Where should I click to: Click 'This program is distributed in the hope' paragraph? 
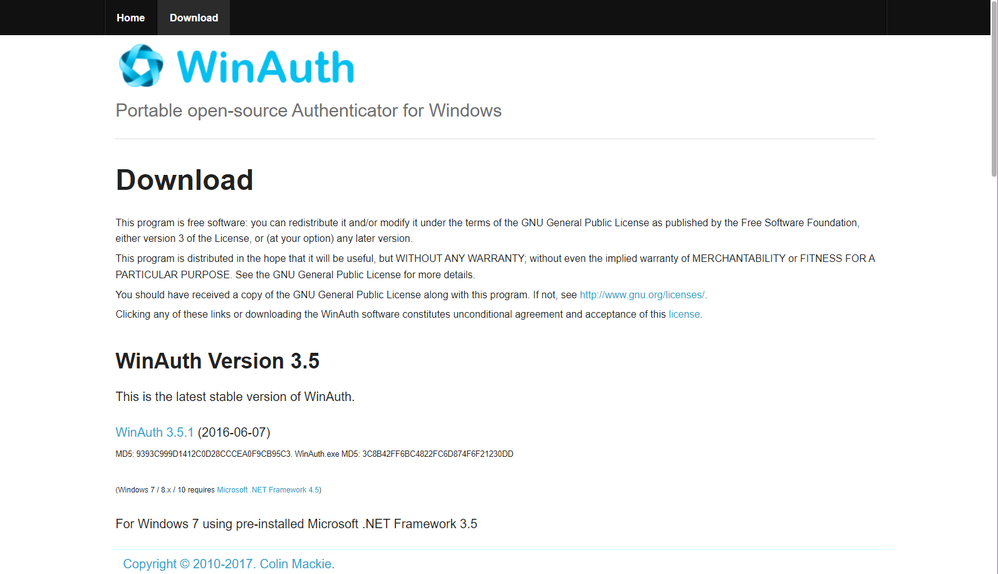[495, 267]
